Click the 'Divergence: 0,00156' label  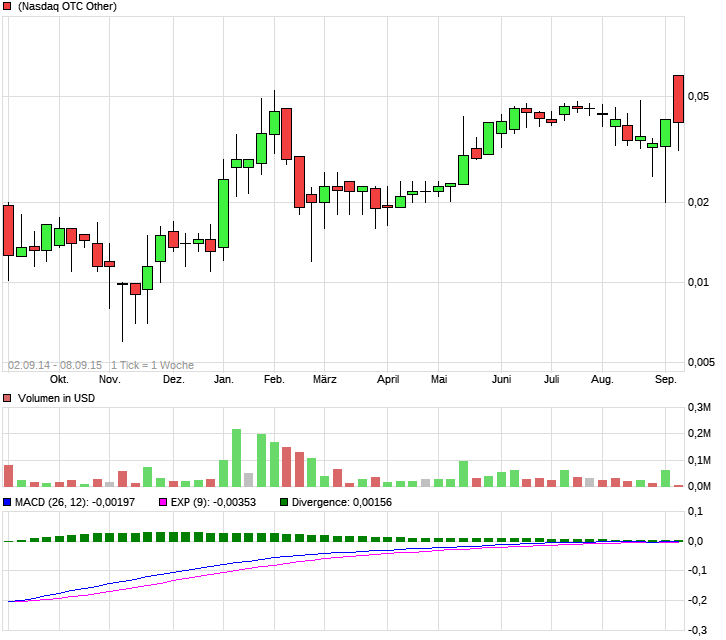[x=342, y=502]
